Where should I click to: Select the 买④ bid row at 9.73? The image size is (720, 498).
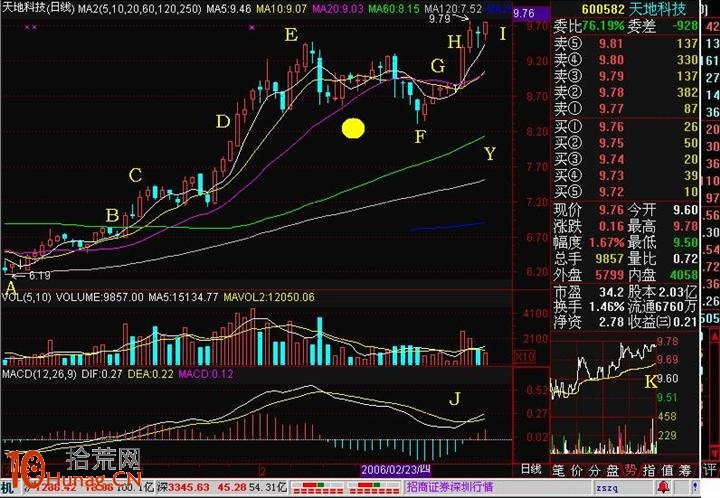click(625, 175)
